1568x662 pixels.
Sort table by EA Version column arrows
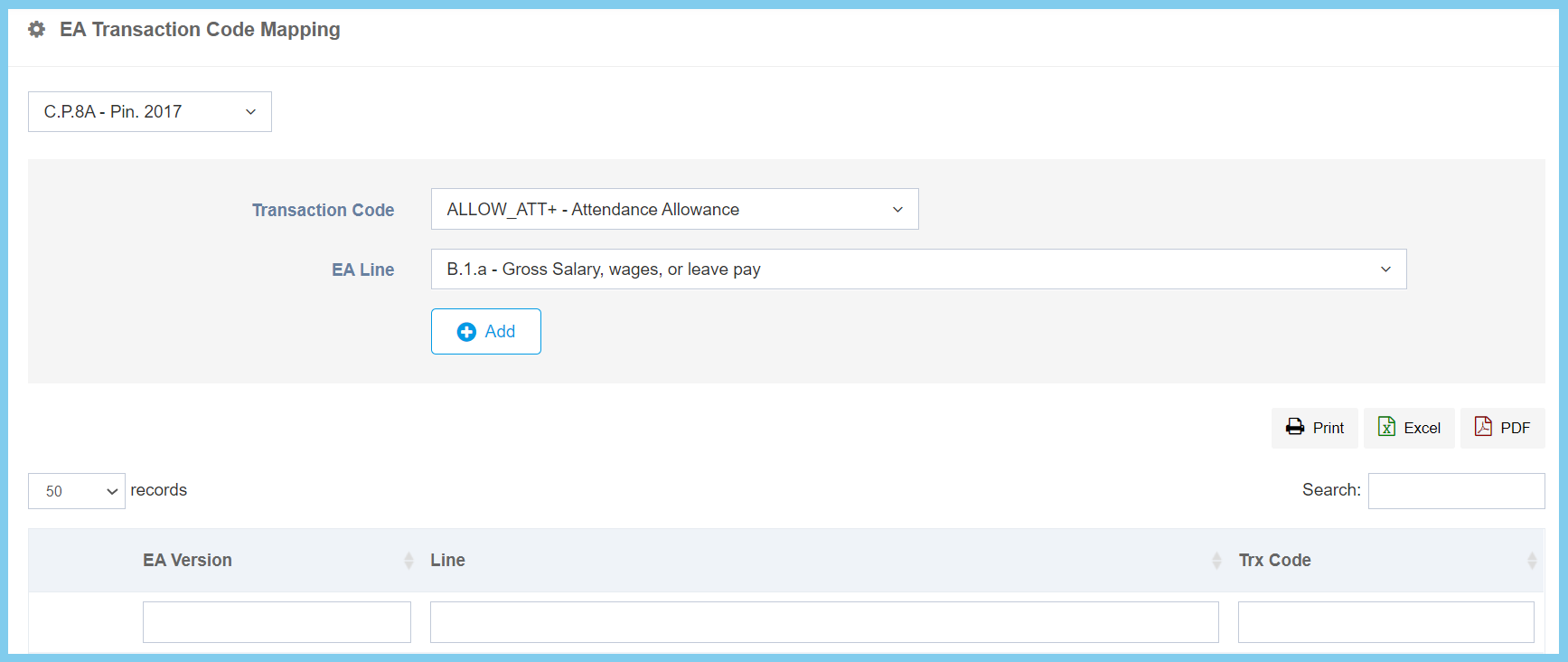tap(408, 561)
